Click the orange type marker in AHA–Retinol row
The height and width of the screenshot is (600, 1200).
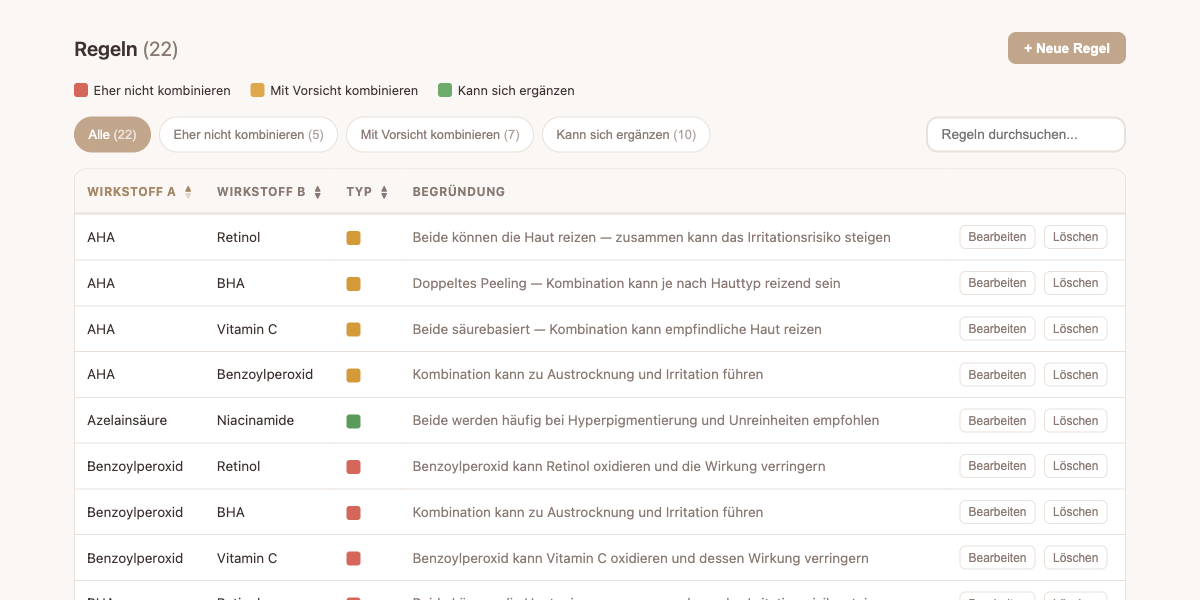353,238
